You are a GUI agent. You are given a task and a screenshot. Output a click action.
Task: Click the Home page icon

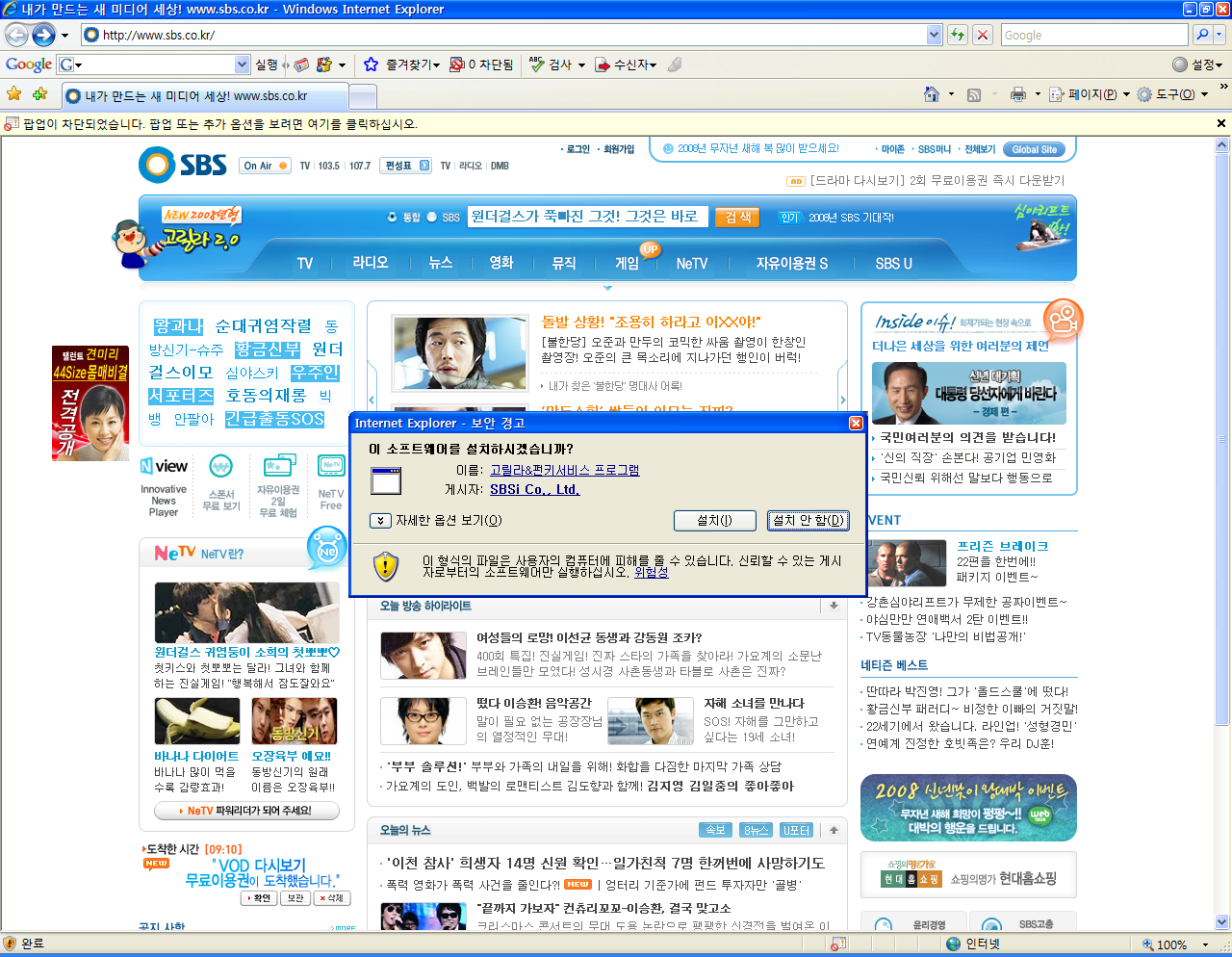931,94
